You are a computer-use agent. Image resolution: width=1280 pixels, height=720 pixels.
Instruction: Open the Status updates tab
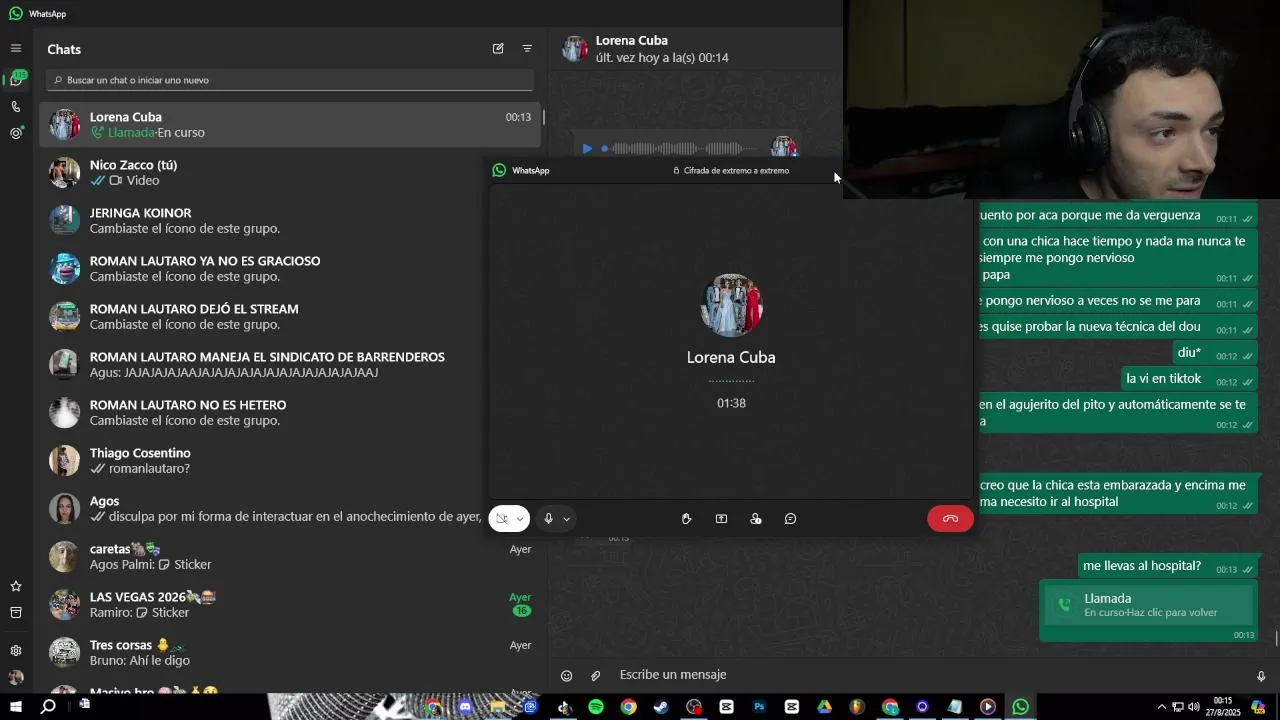15,133
